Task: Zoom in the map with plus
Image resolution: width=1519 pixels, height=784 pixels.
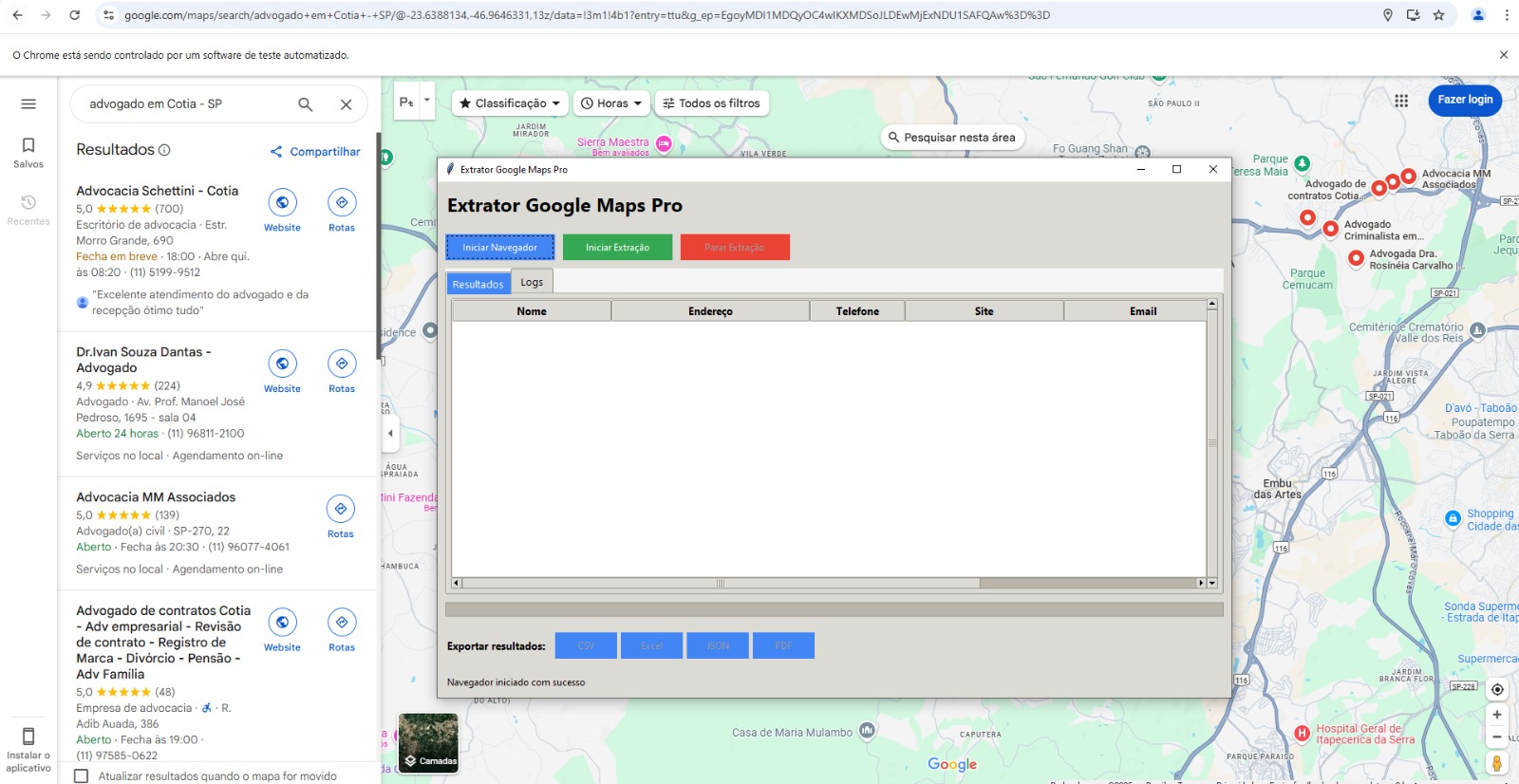Action: point(1497,715)
